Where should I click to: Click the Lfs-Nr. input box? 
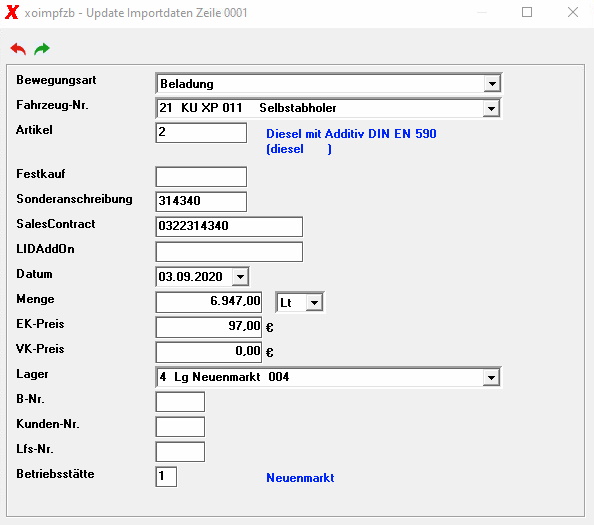(180, 452)
